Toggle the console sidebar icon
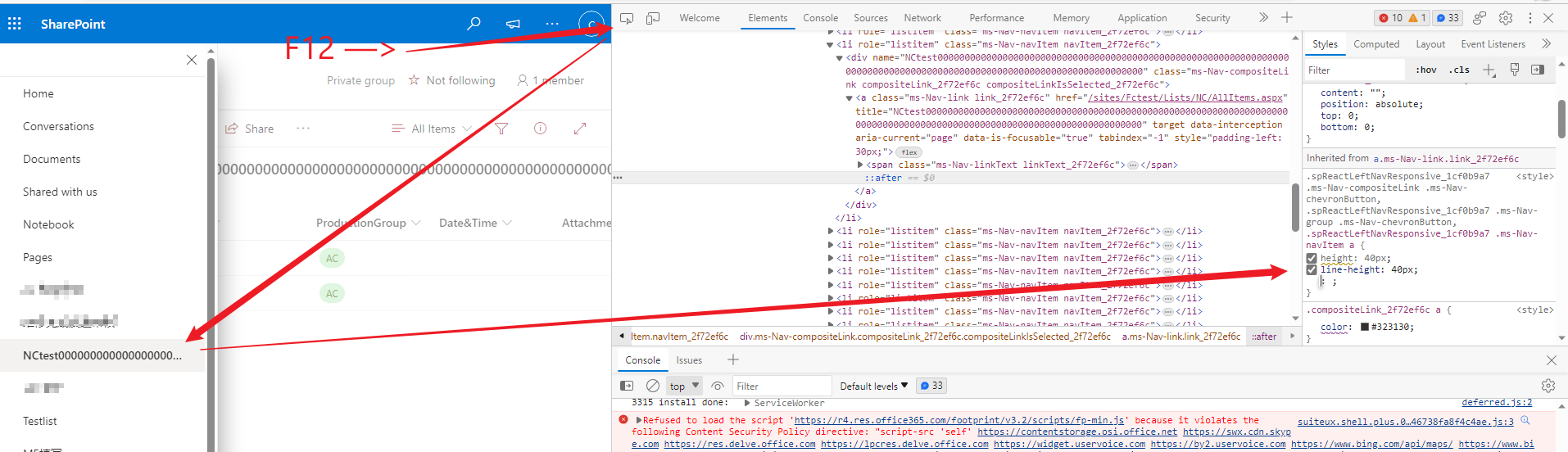This screenshot has width=1568, height=452. (x=627, y=386)
